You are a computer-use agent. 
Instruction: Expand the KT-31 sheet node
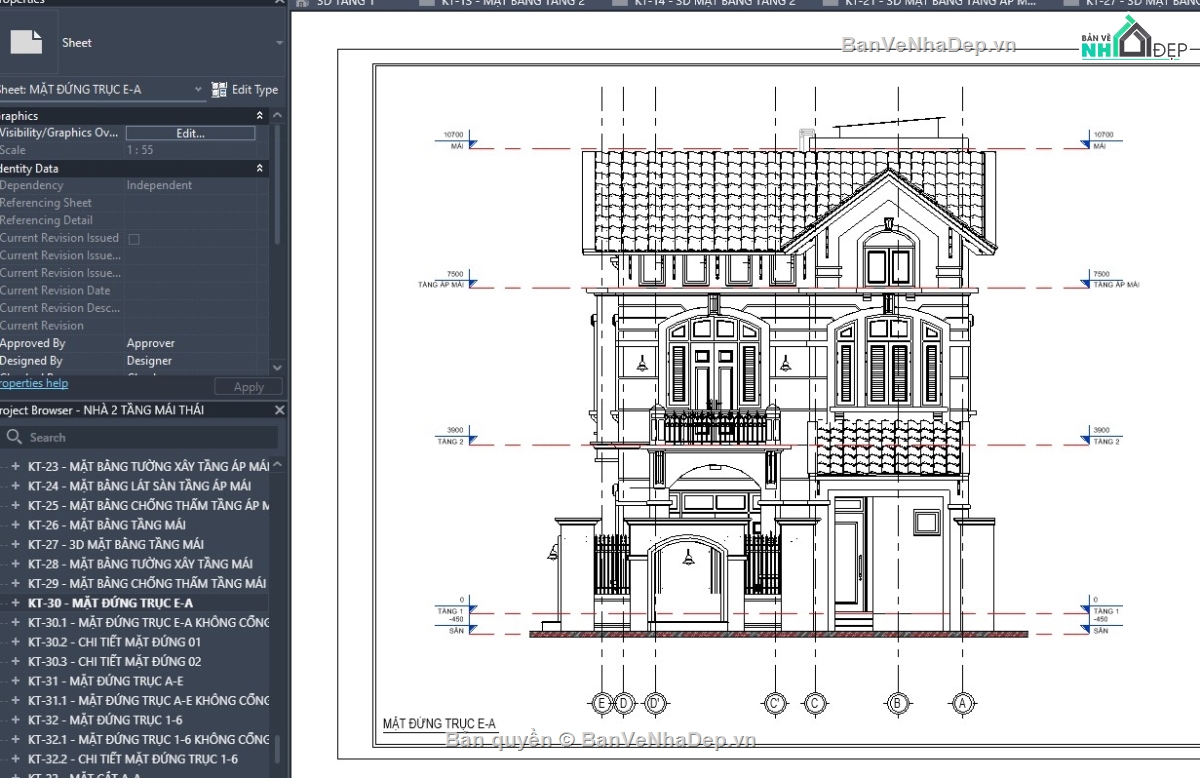pos(15,681)
